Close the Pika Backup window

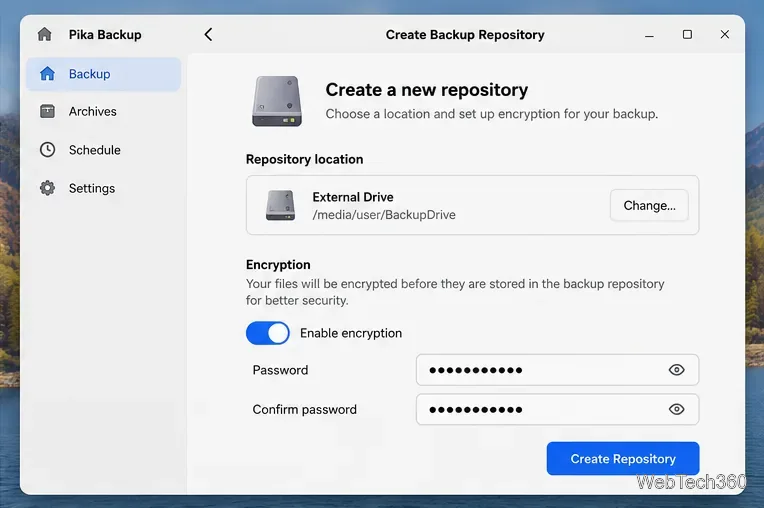725,35
